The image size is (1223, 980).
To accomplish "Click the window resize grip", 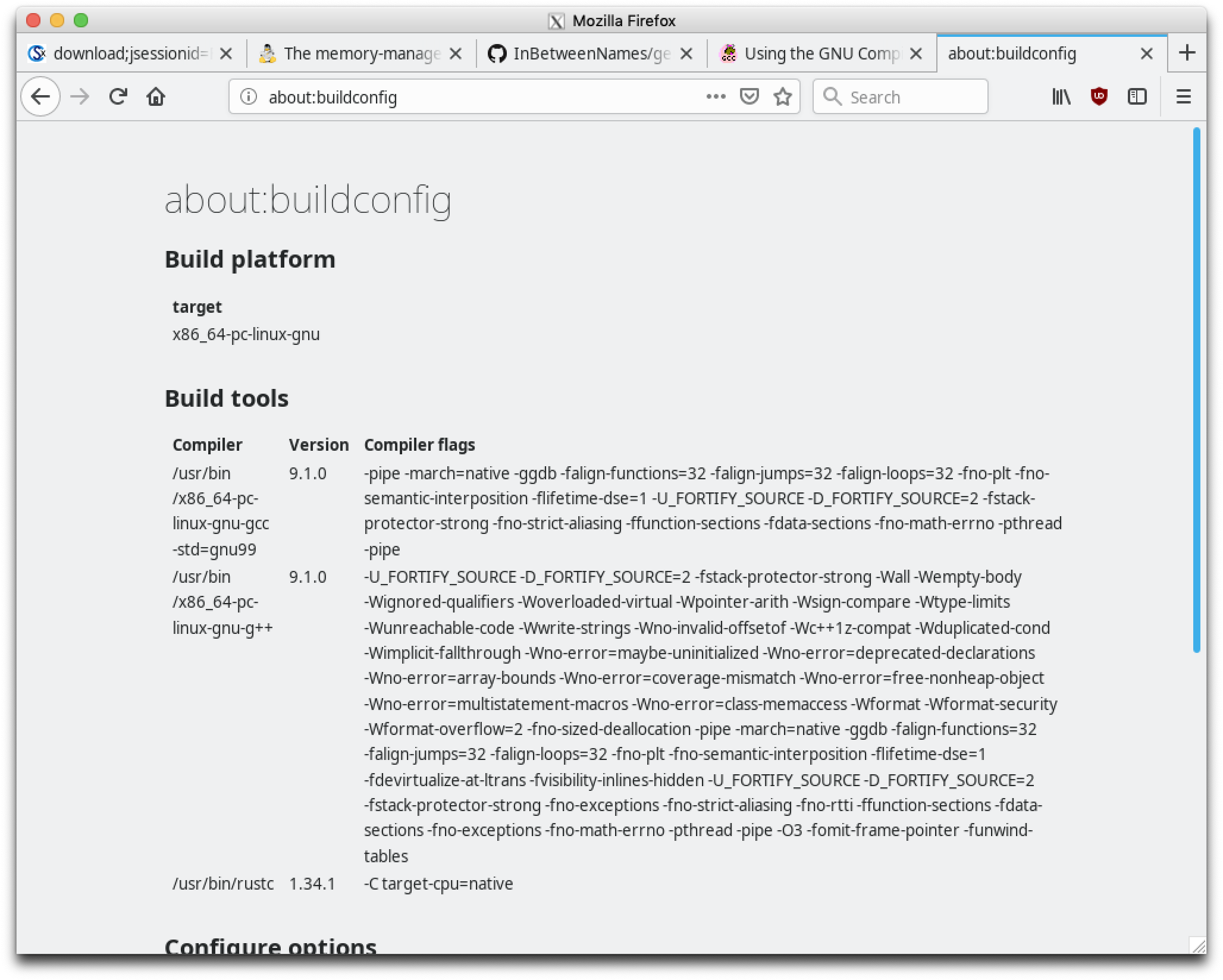I will (x=1197, y=945).
